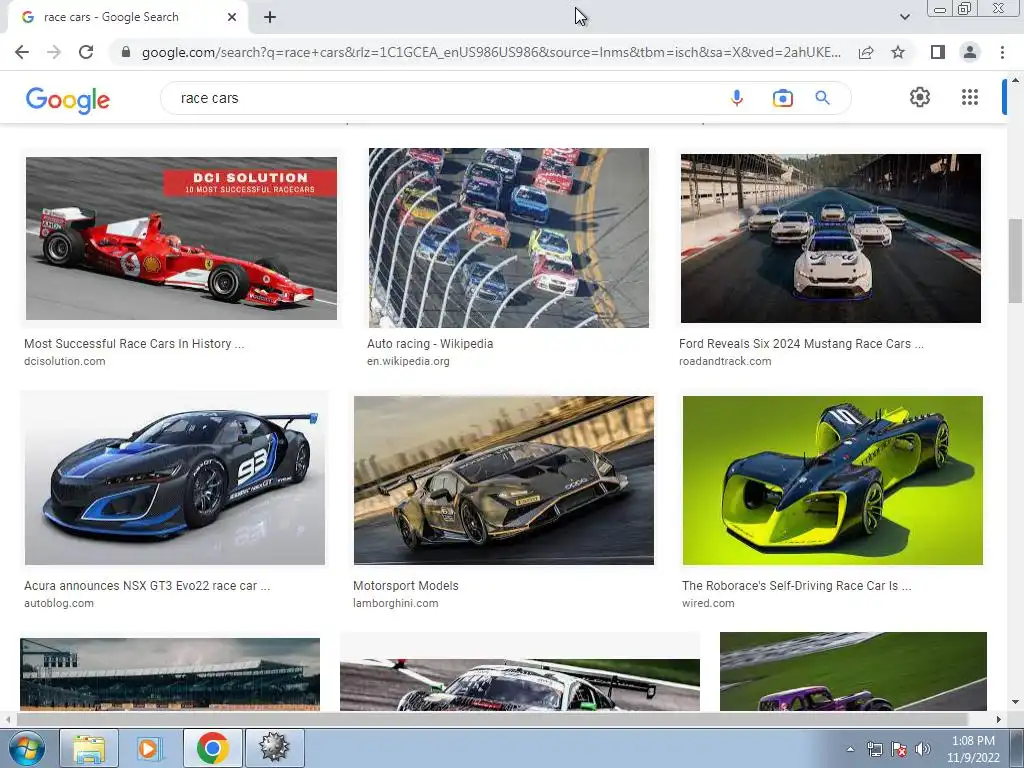Image resolution: width=1024 pixels, height=768 pixels.
Task: Open the grandstand racetrack image
Action: 170,674
